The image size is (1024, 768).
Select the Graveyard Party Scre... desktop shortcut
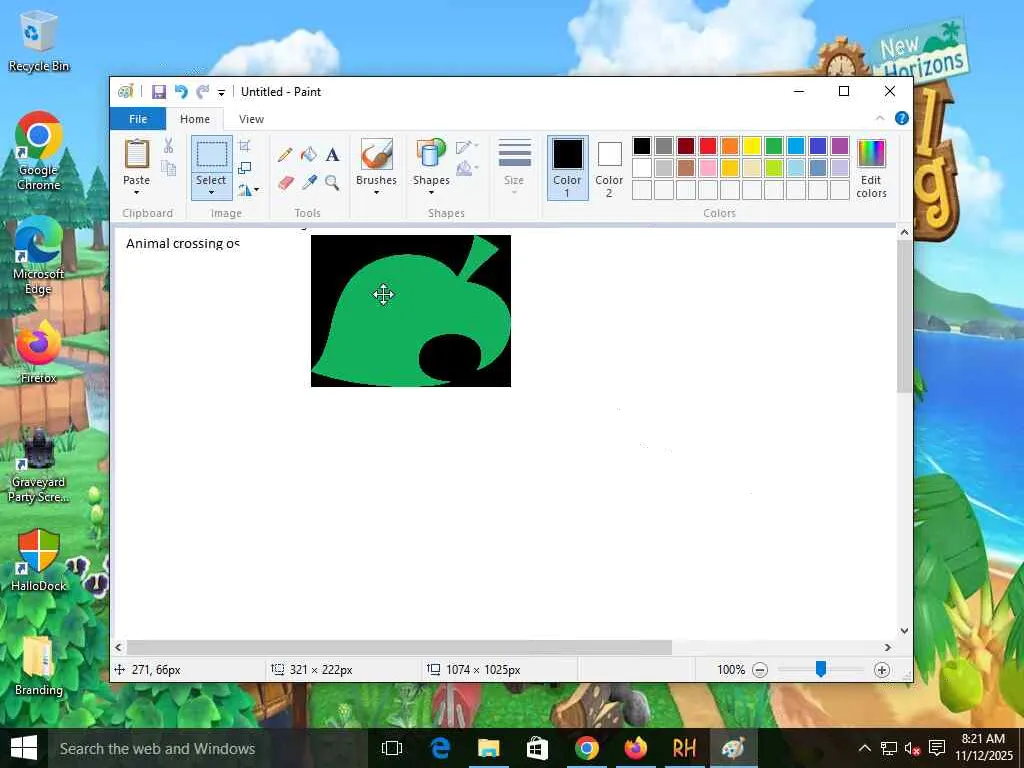39,465
